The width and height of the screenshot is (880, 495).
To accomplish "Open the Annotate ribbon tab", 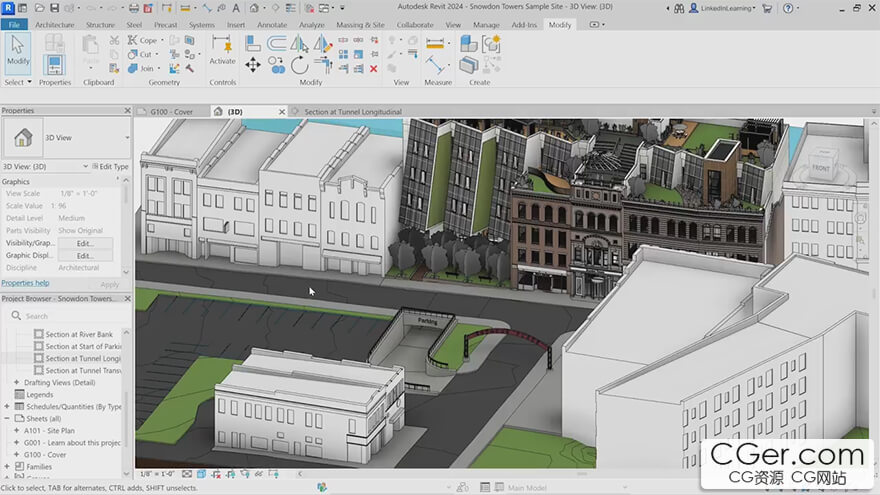I will (x=272, y=25).
